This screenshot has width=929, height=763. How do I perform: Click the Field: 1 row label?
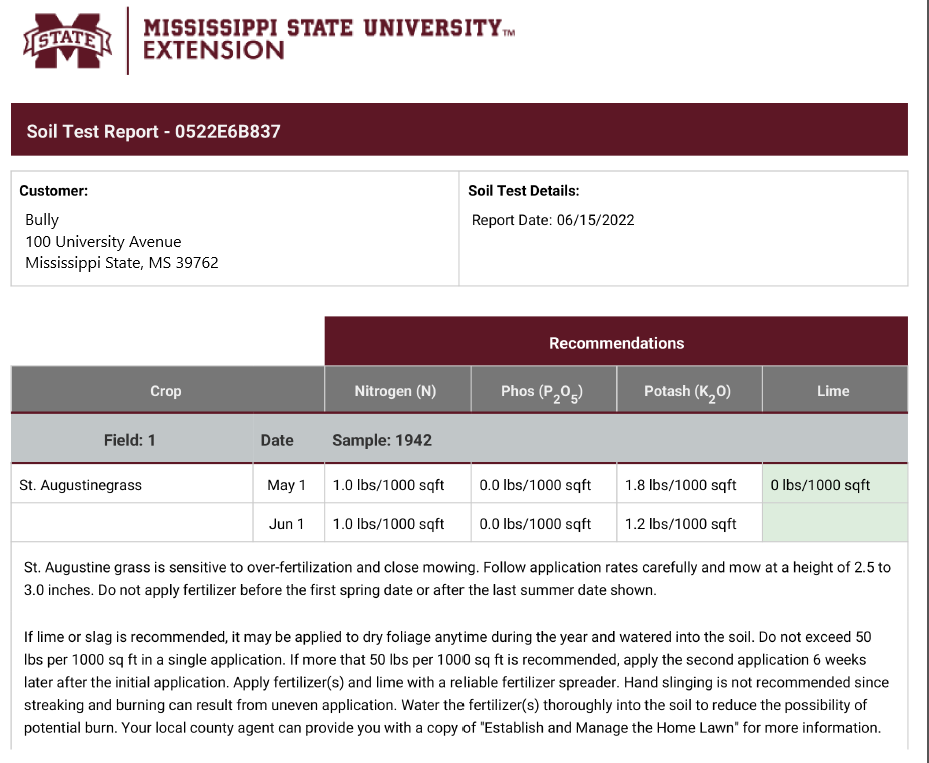tap(130, 440)
